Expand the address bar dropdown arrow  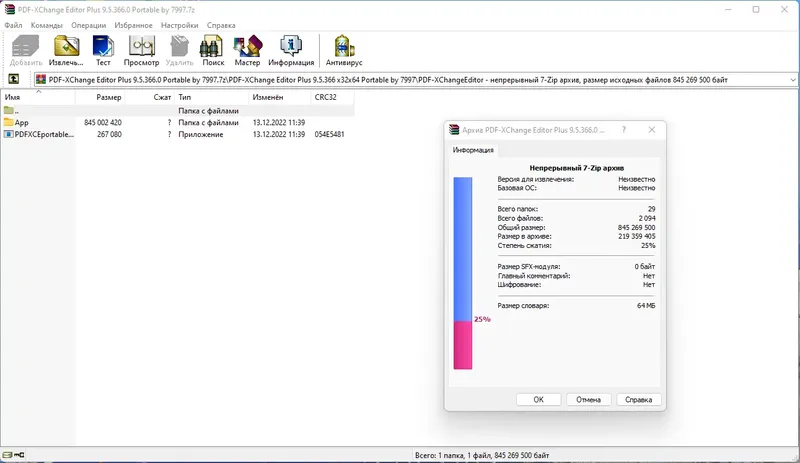tap(792, 80)
